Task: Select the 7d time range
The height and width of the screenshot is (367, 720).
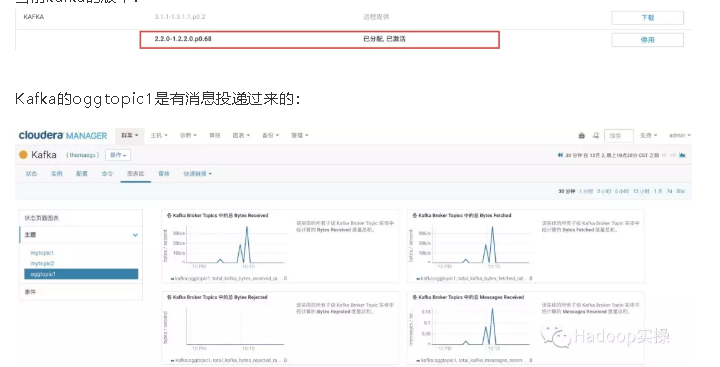Action: click(669, 191)
